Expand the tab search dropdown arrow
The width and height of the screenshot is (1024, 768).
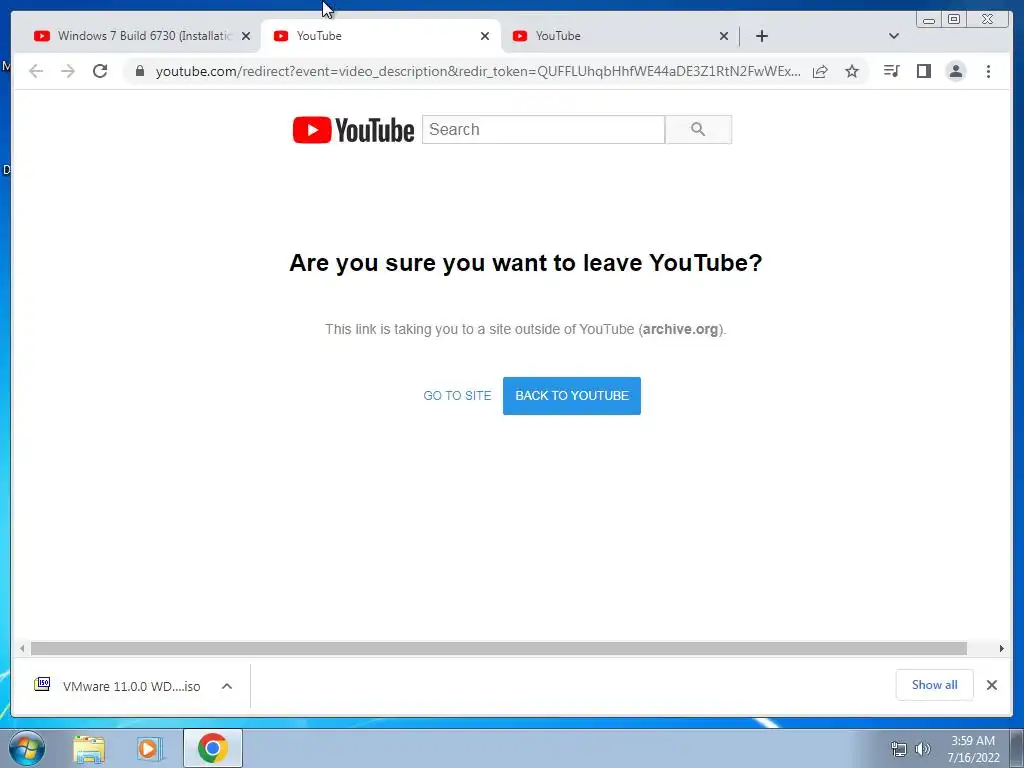click(x=893, y=36)
